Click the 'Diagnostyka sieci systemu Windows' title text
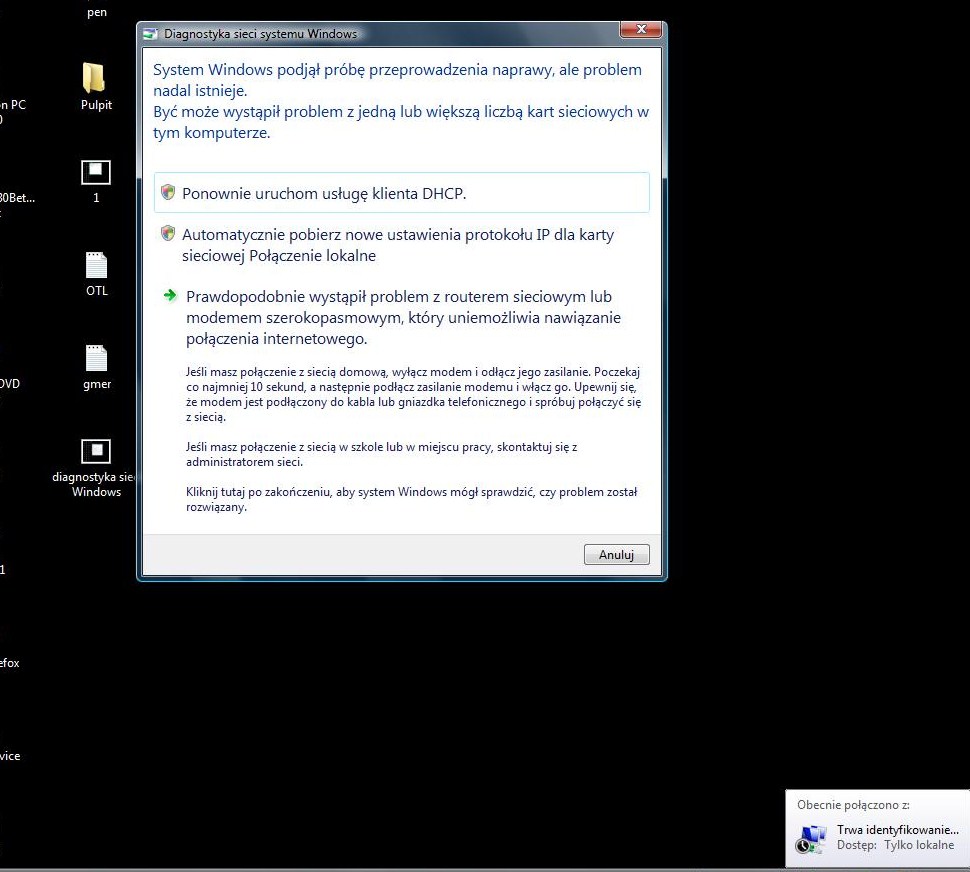This screenshot has height=872, width=970. click(x=260, y=34)
